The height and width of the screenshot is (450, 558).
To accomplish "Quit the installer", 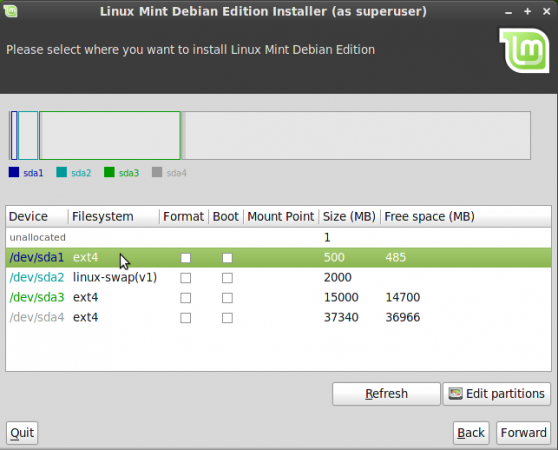I will click(22, 433).
